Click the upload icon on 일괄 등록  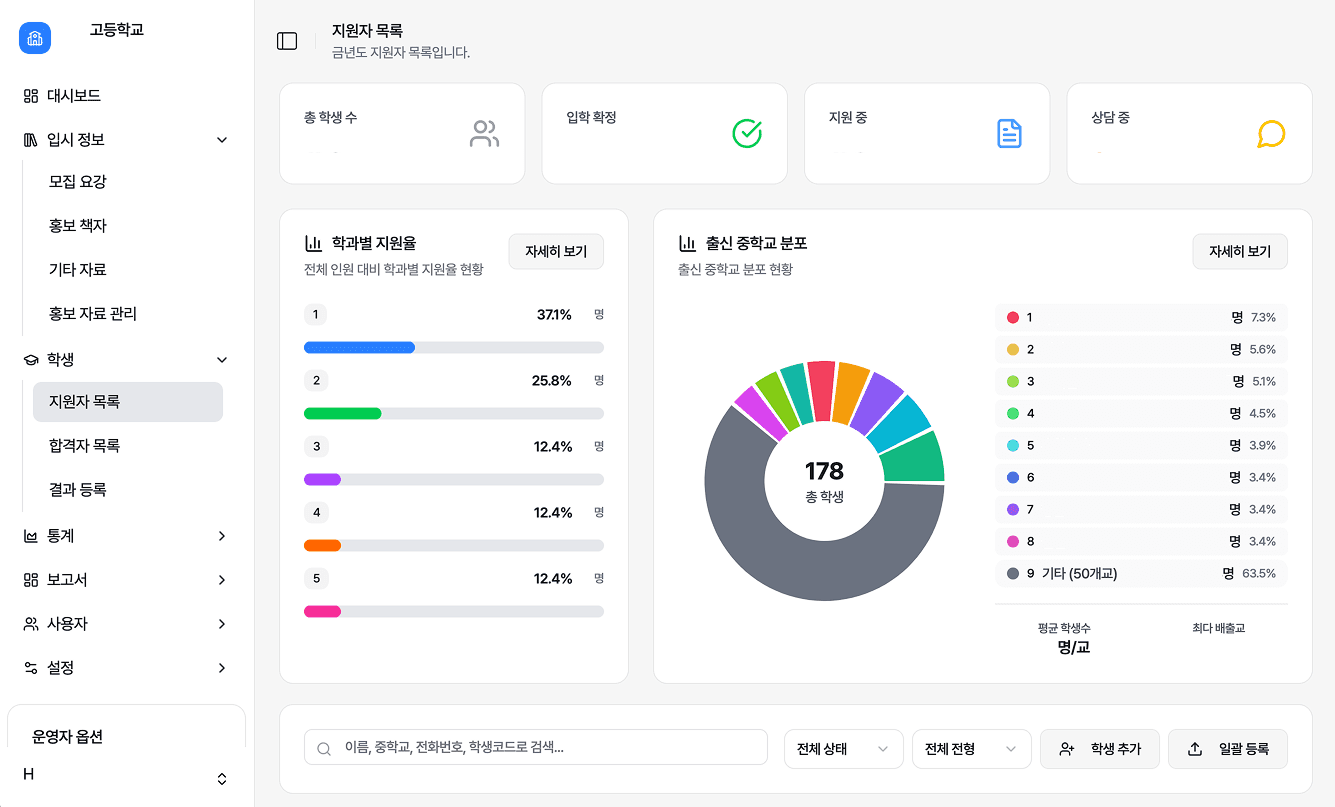click(x=1195, y=749)
